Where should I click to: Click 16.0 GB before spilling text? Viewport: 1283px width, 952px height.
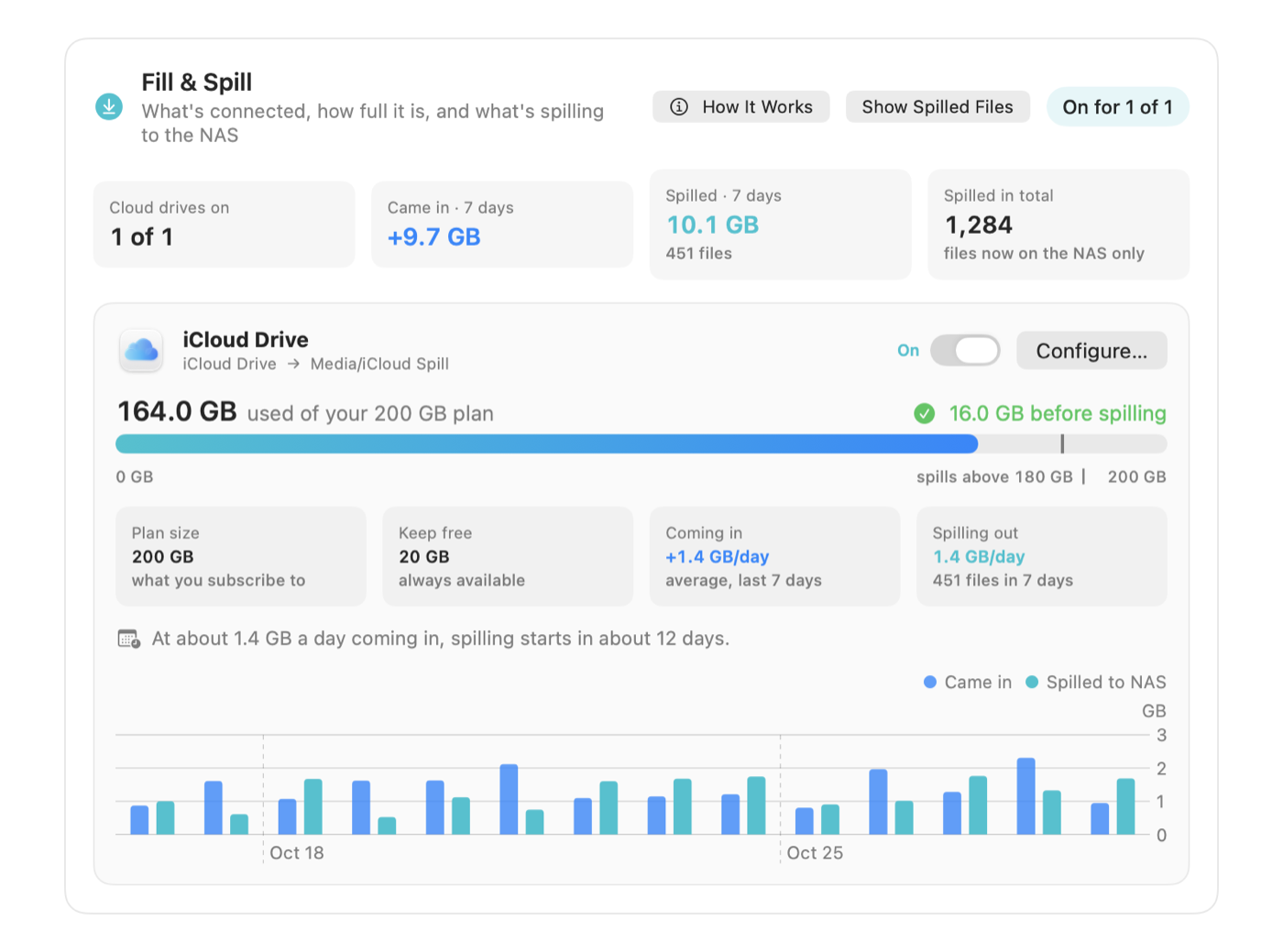point(1057,413)
